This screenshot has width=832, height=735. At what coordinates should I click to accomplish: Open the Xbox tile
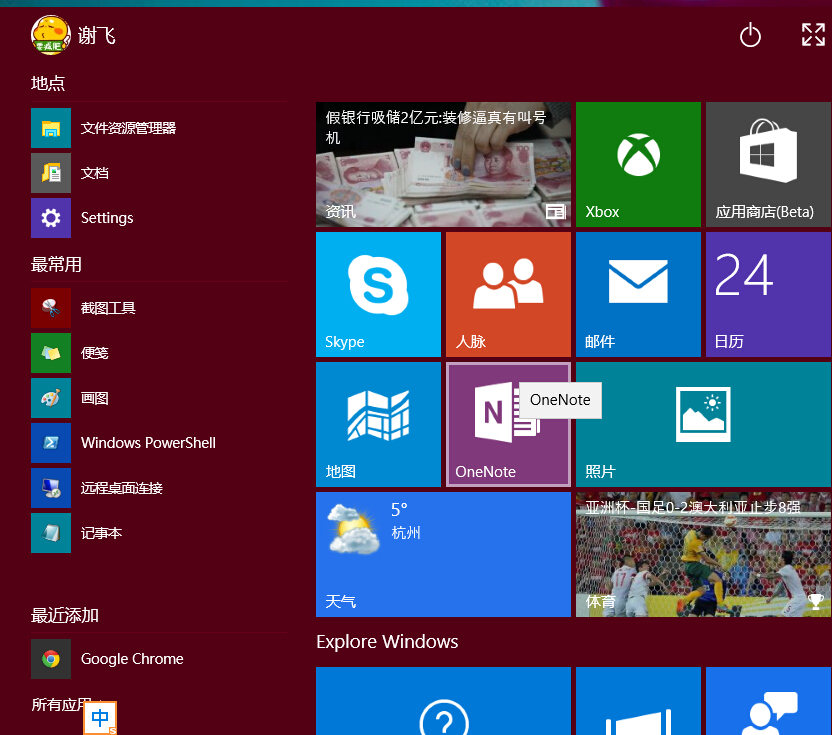pos(638,165)
